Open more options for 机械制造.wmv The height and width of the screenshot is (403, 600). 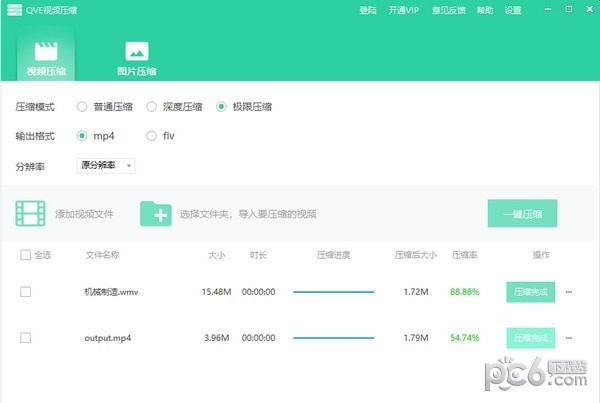(569, 292)
